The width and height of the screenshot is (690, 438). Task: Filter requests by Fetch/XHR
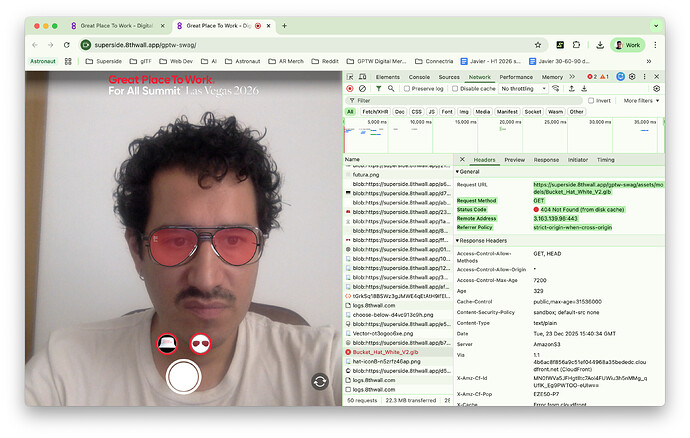[375, 112]
